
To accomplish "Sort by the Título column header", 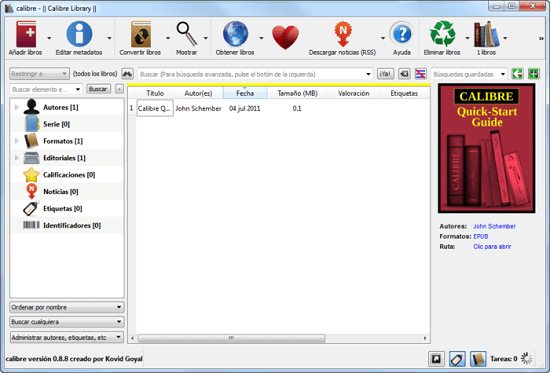I will click(x=155, y=93).
